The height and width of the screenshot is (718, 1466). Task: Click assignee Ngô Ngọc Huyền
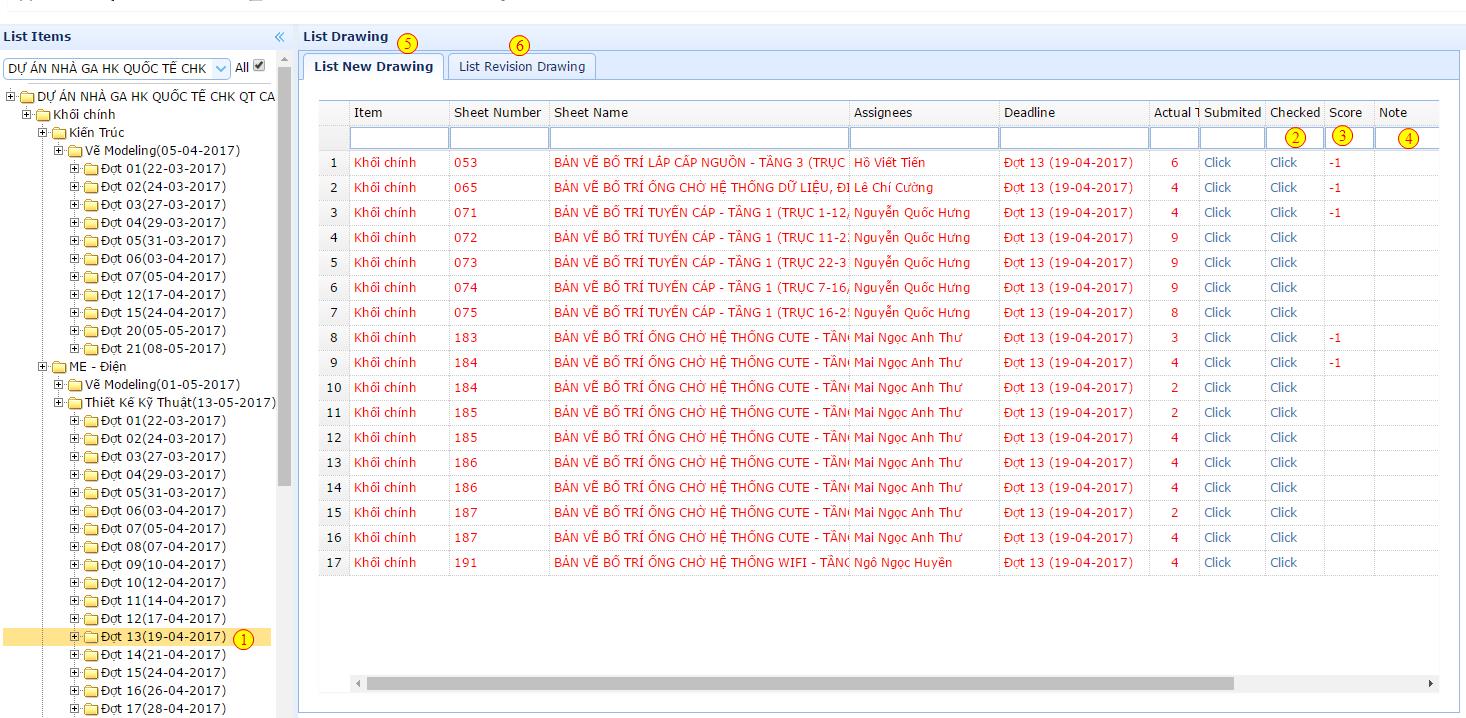[x=903, y=563]
